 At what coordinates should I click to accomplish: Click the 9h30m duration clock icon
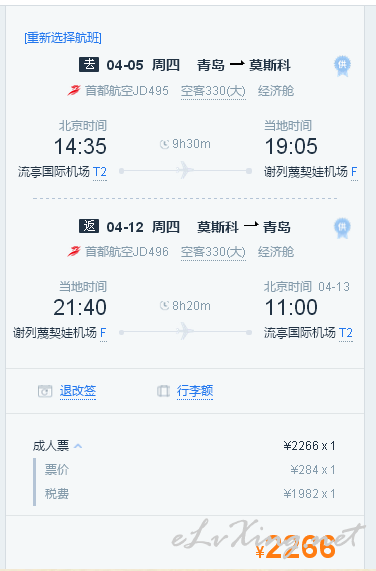(165, 144)
